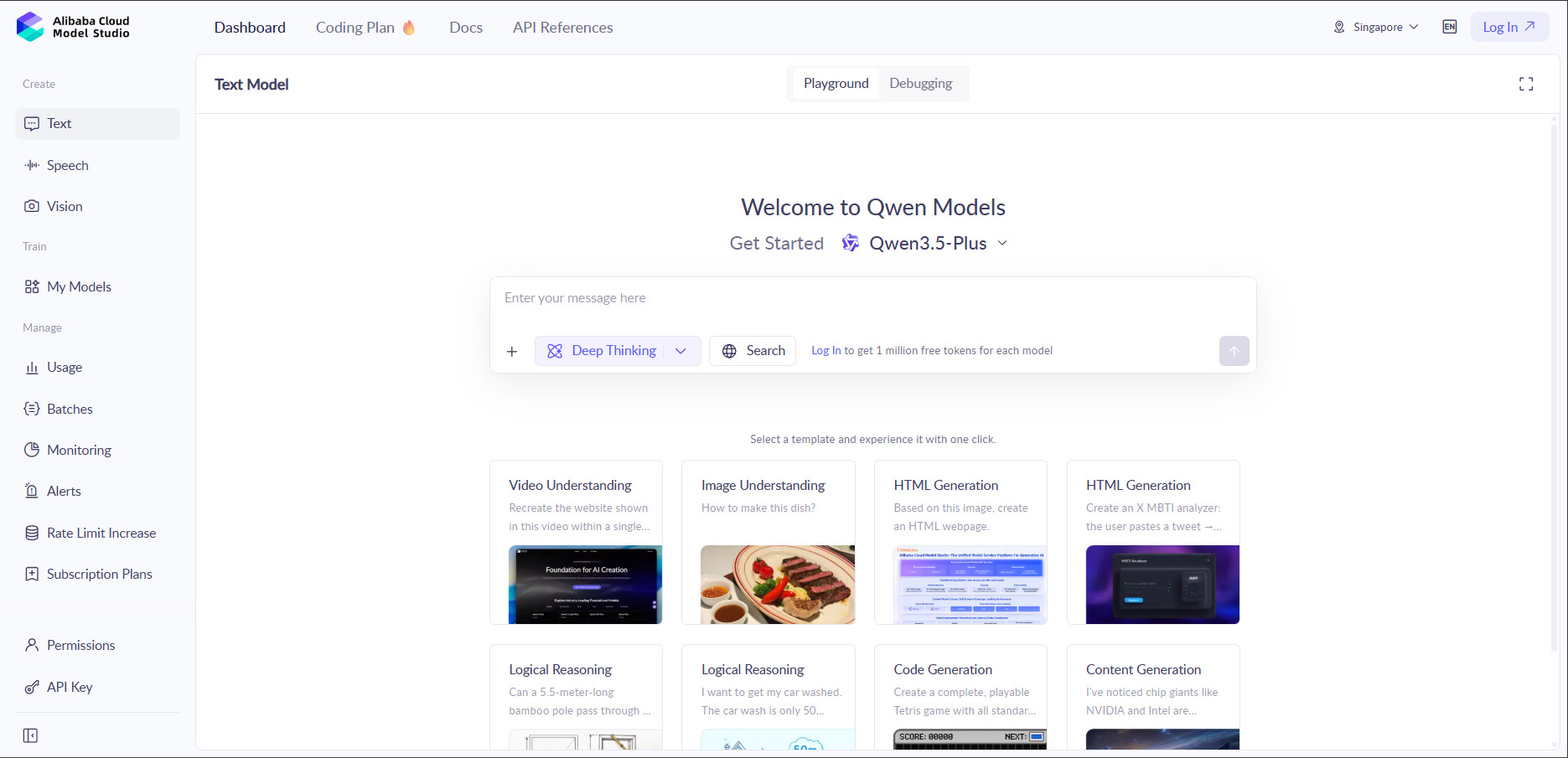Click the Singapore location pin icon
The height and width of the screenshot is (758, 1568).
[x=1339, y=27]
